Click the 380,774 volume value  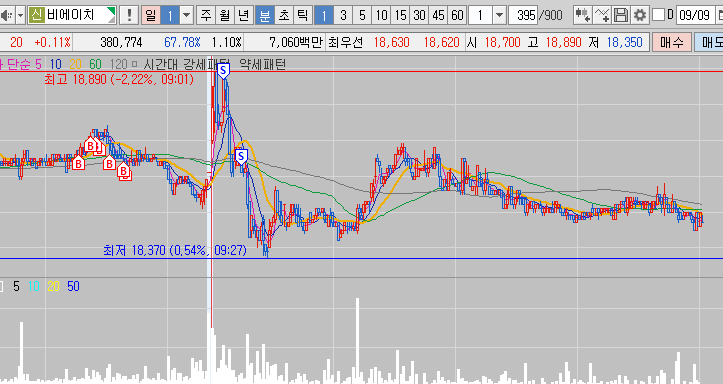121,43
